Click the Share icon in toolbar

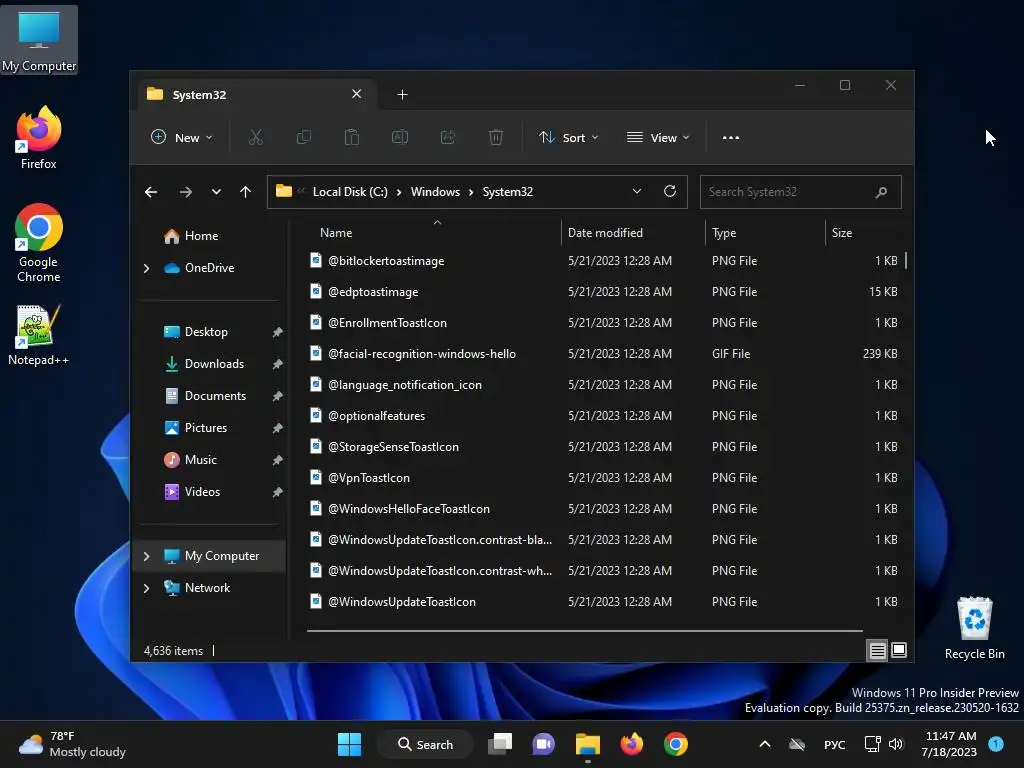point(448,137)
